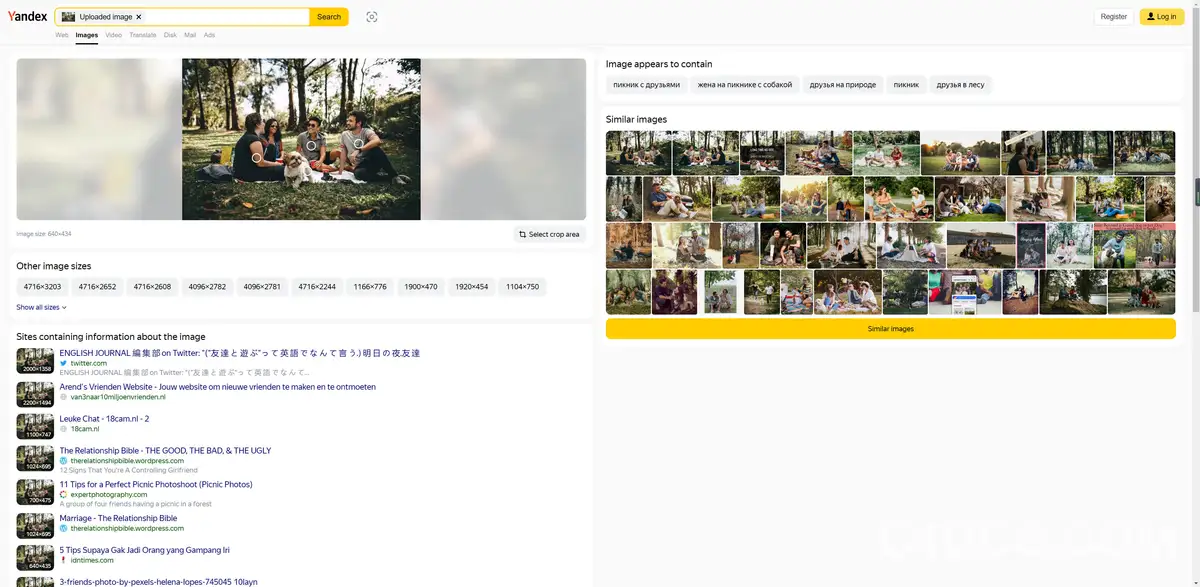Viewport: 1200px width, 587px height.
Task: Open the Register link
Action: [x=1113, y=16]
